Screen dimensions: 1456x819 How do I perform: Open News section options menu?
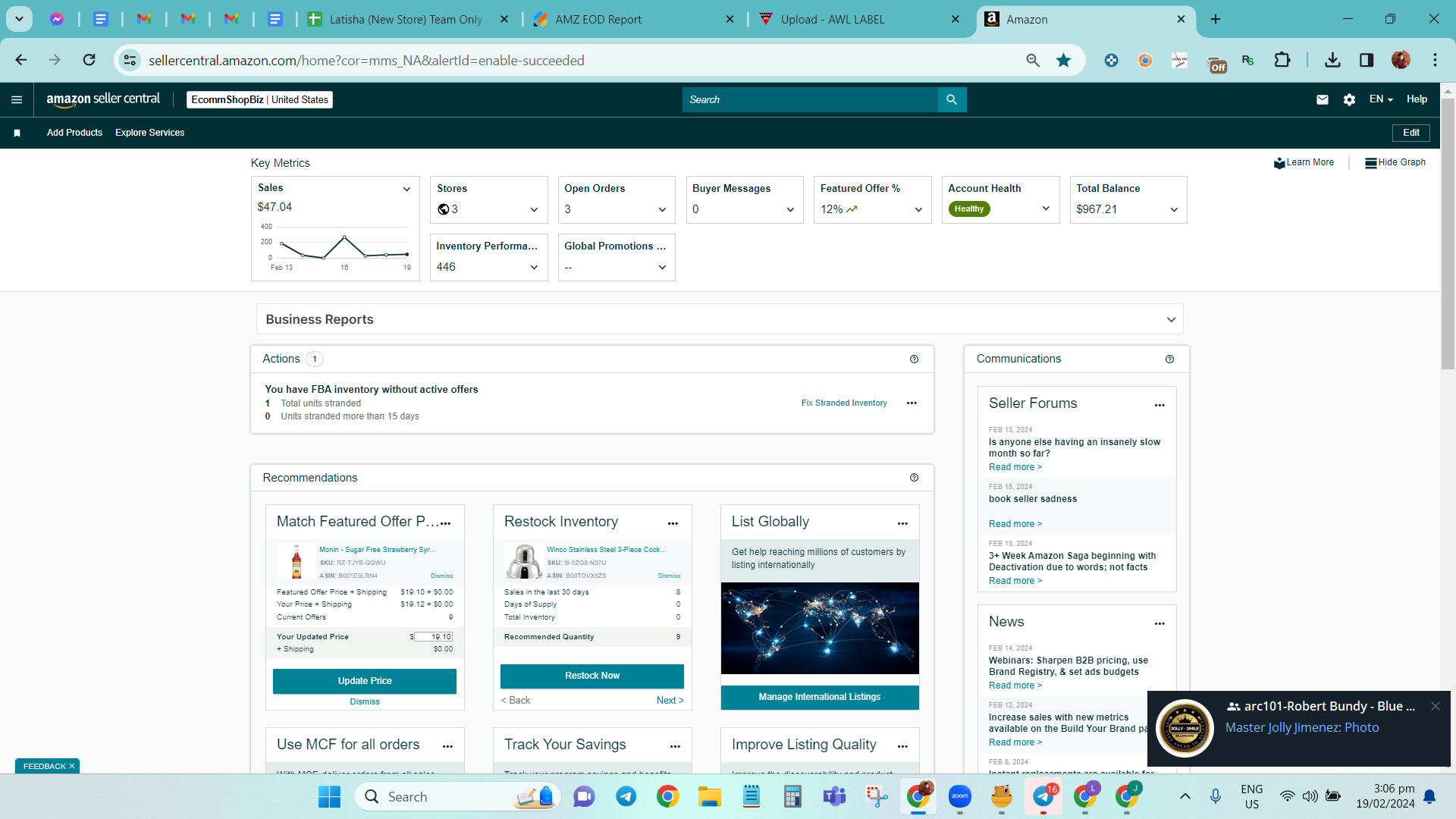click(x=1159, y=623)
